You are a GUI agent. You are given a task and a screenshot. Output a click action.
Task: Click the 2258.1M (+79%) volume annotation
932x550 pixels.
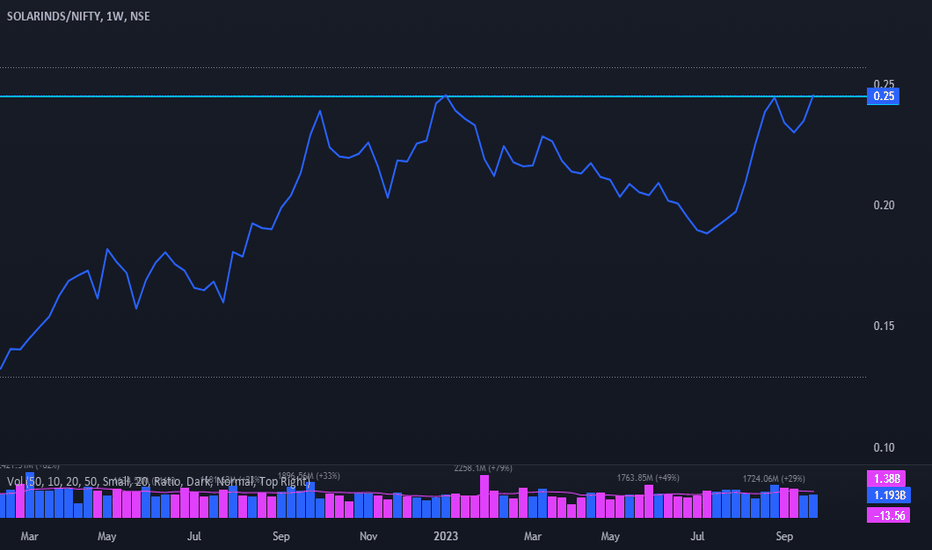pyautogui.click(x=483, y=469)
